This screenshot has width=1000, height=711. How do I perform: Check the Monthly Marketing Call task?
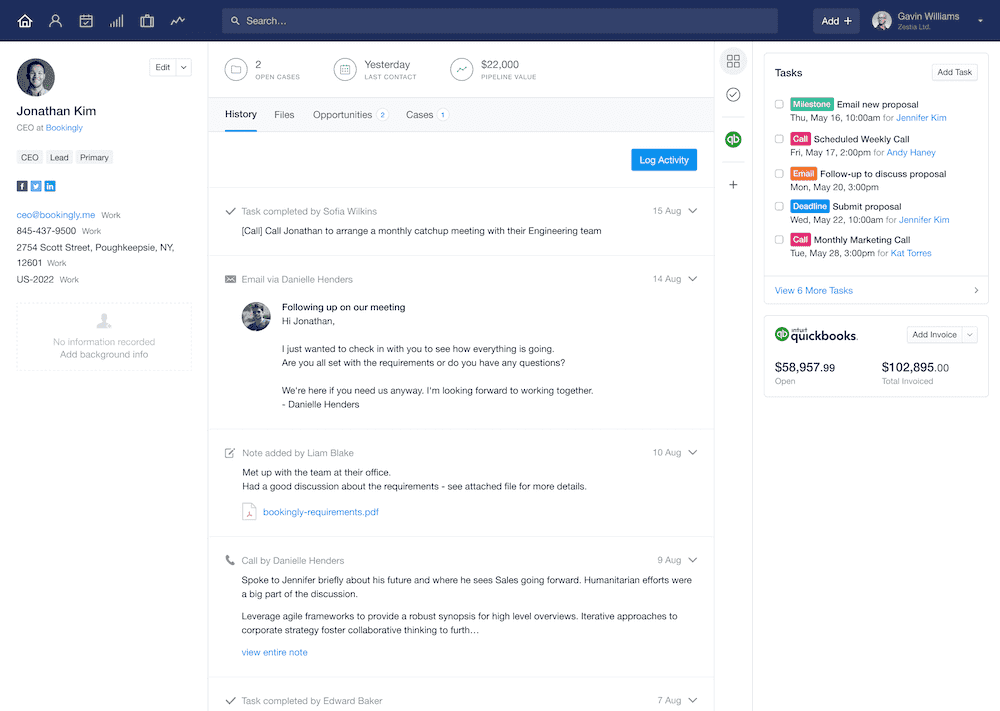point(779,240)
